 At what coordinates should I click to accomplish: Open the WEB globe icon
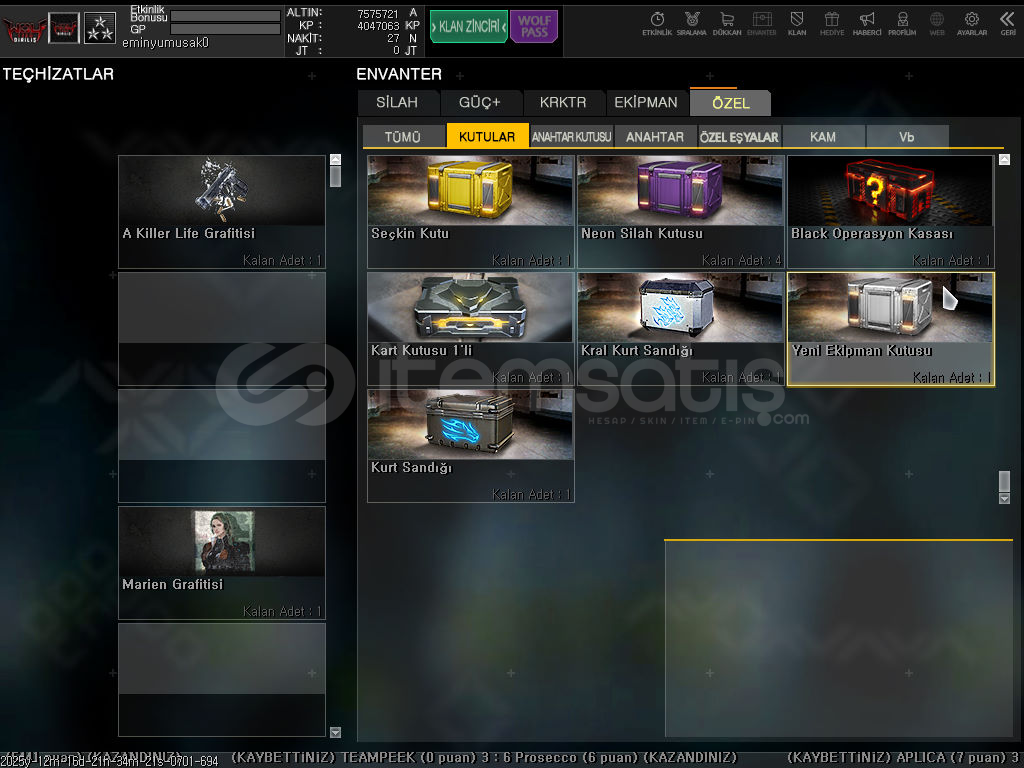point(936,24)
